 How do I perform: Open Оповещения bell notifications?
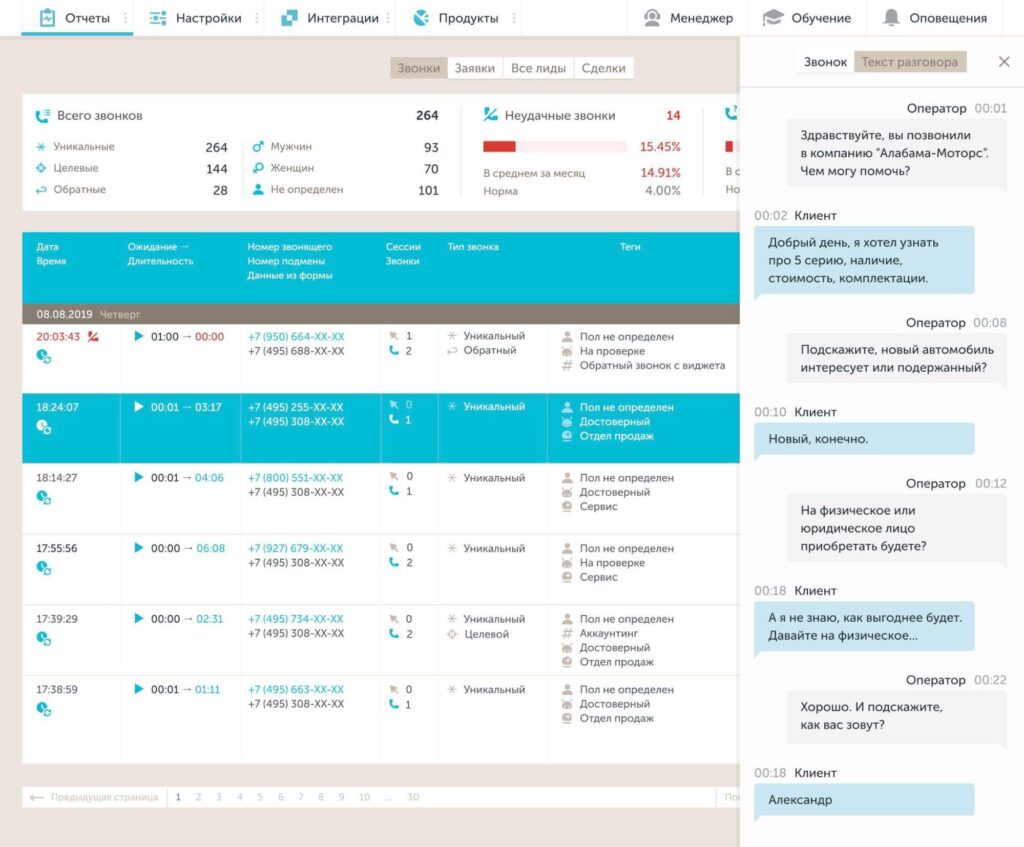coord(891,18)
